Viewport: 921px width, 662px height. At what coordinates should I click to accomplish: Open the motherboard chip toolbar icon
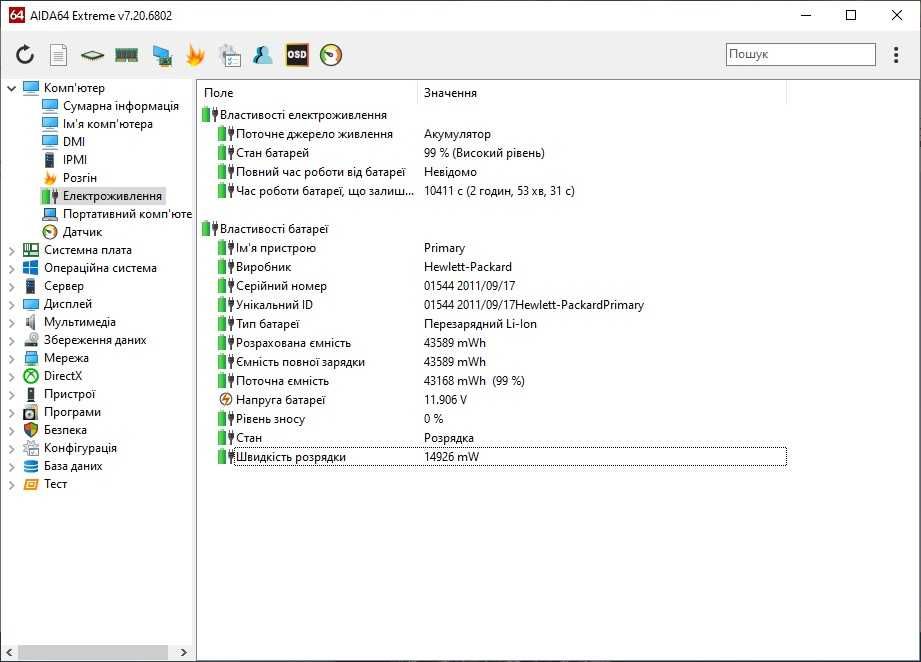point(92,55)
